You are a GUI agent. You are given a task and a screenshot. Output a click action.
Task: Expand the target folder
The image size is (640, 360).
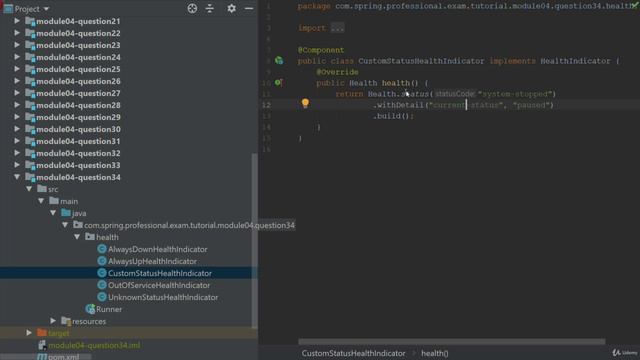pyautogui.click(x=29, y=333)
